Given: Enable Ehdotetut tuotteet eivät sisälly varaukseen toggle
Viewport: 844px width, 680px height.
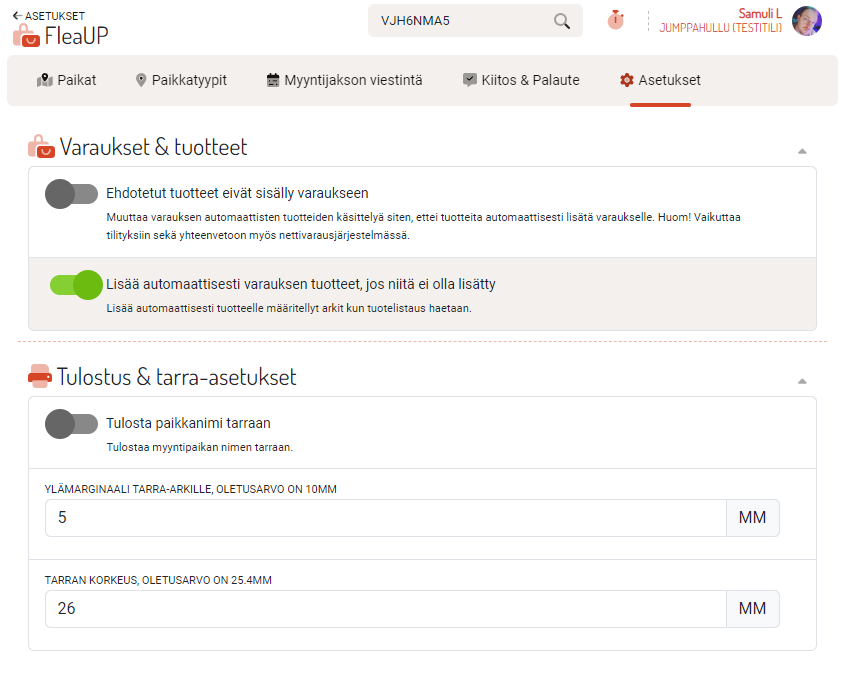Looking at the screenshot, I should (x=72, y=194).
